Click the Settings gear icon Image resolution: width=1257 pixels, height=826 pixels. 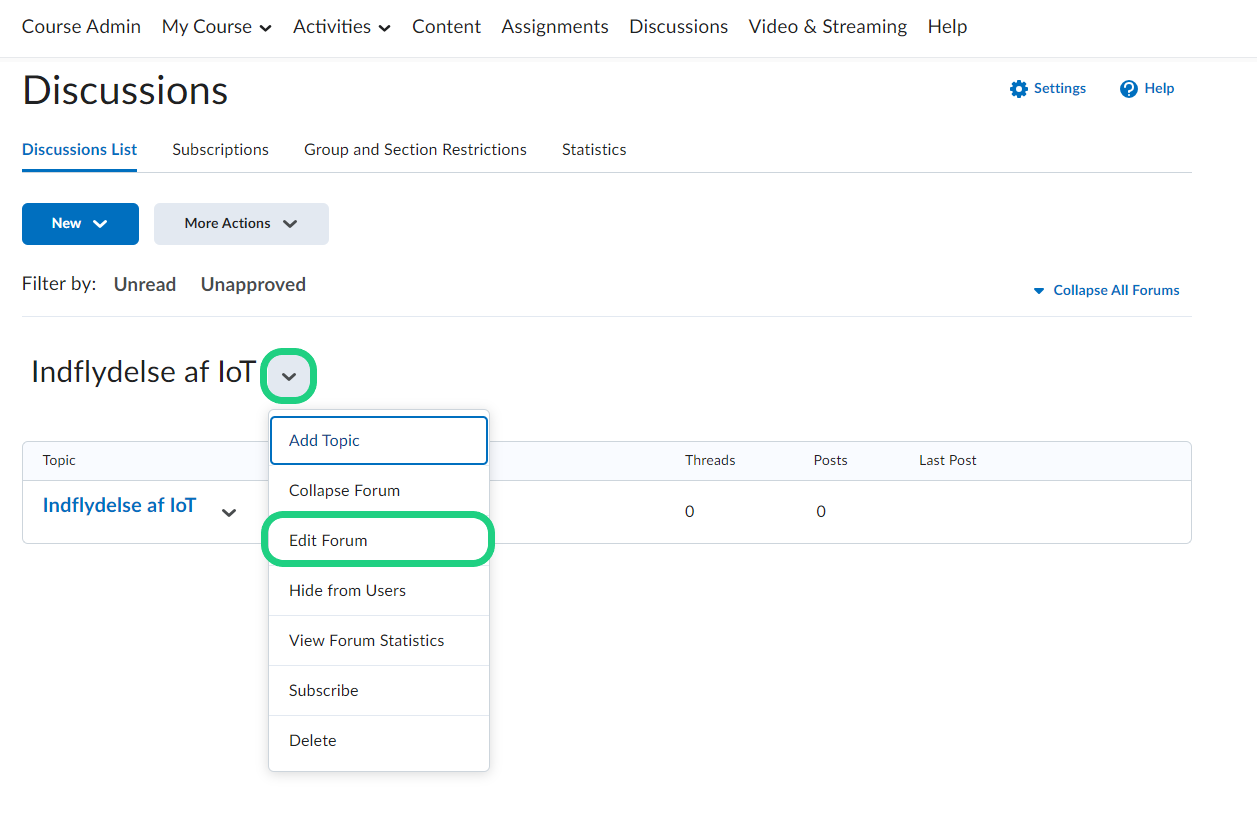coord(1018,89)
